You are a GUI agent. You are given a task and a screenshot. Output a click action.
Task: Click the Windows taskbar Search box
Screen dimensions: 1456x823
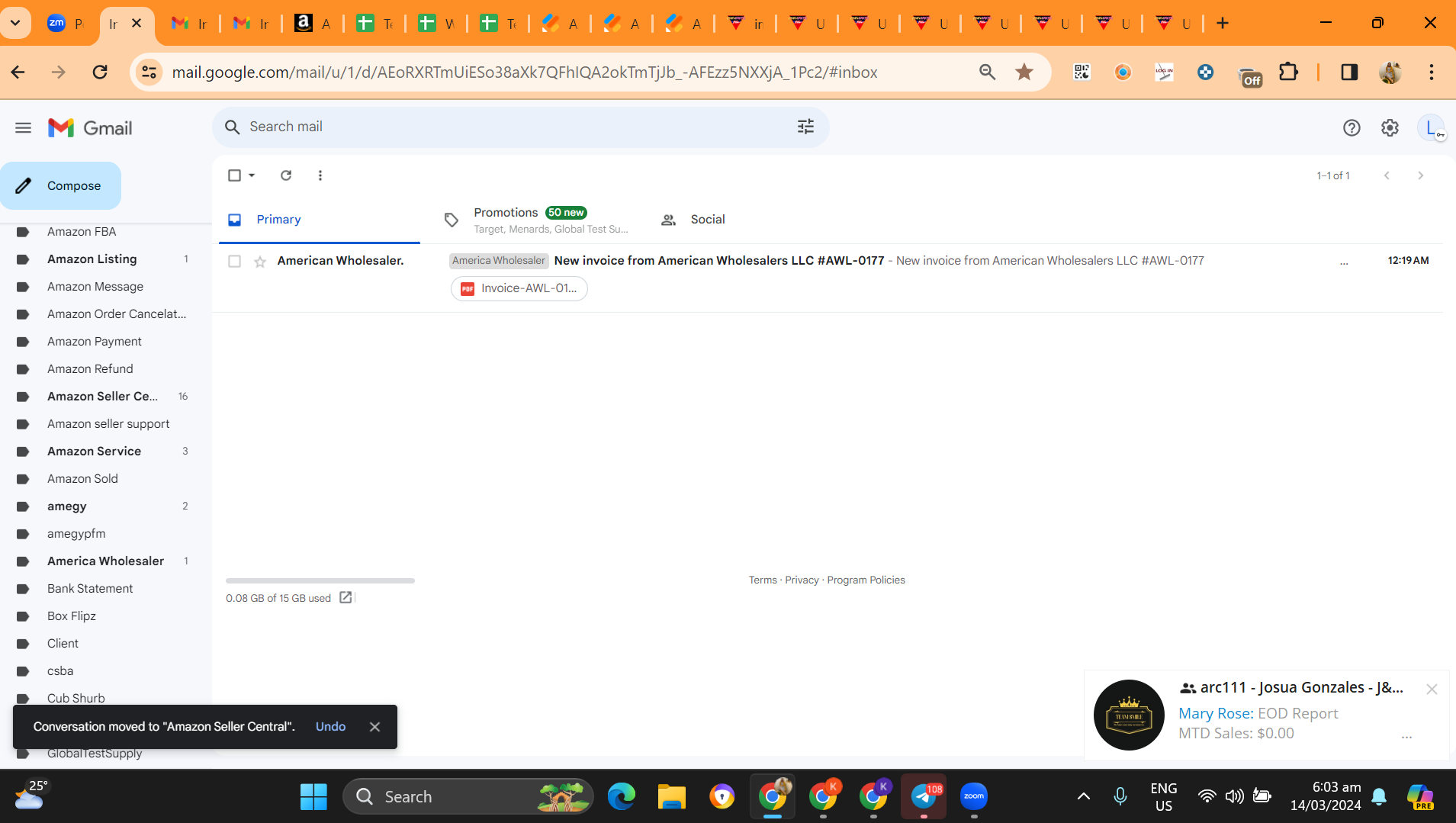[468, 796]
